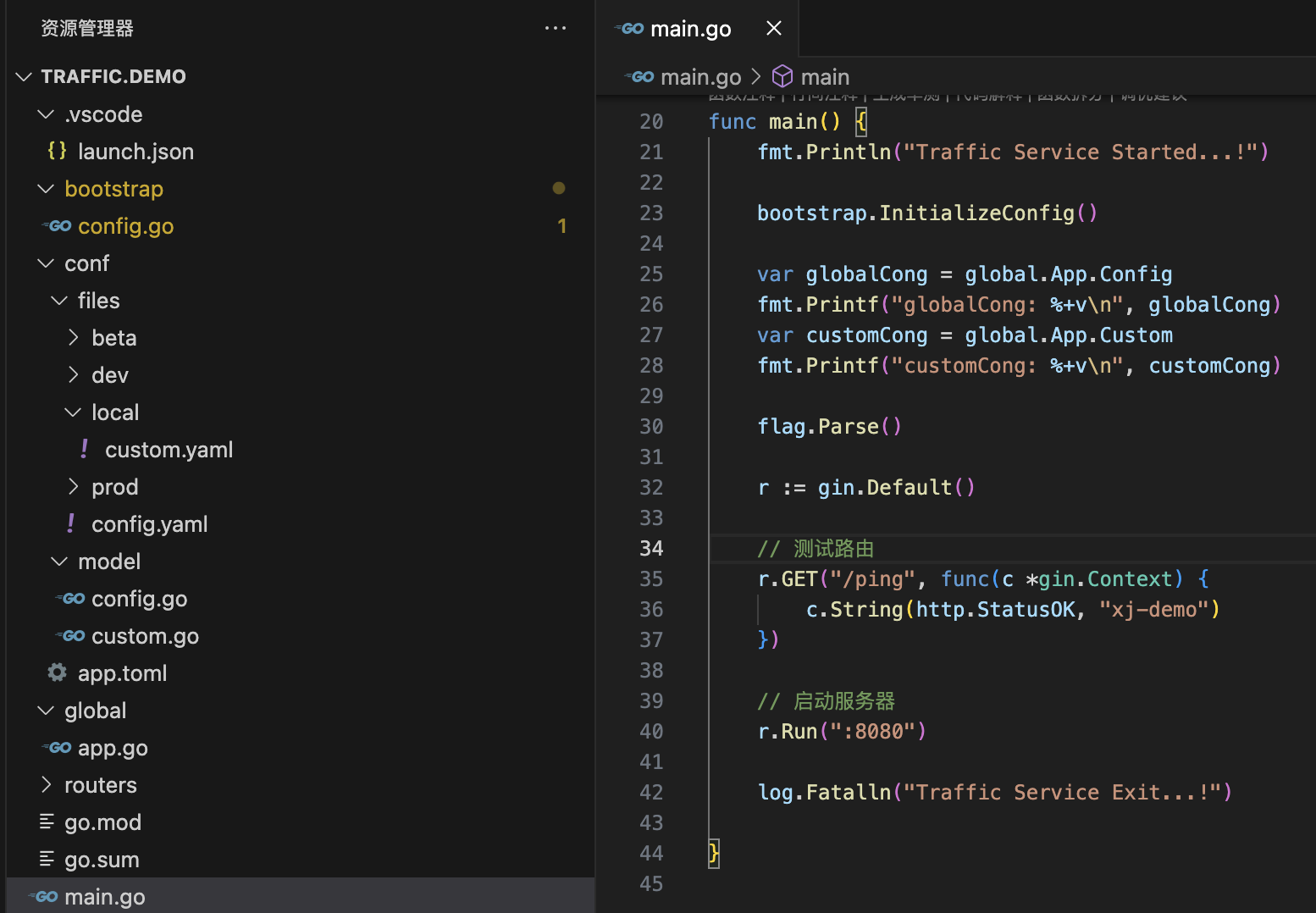Collapse the files folder

[59, 300]
